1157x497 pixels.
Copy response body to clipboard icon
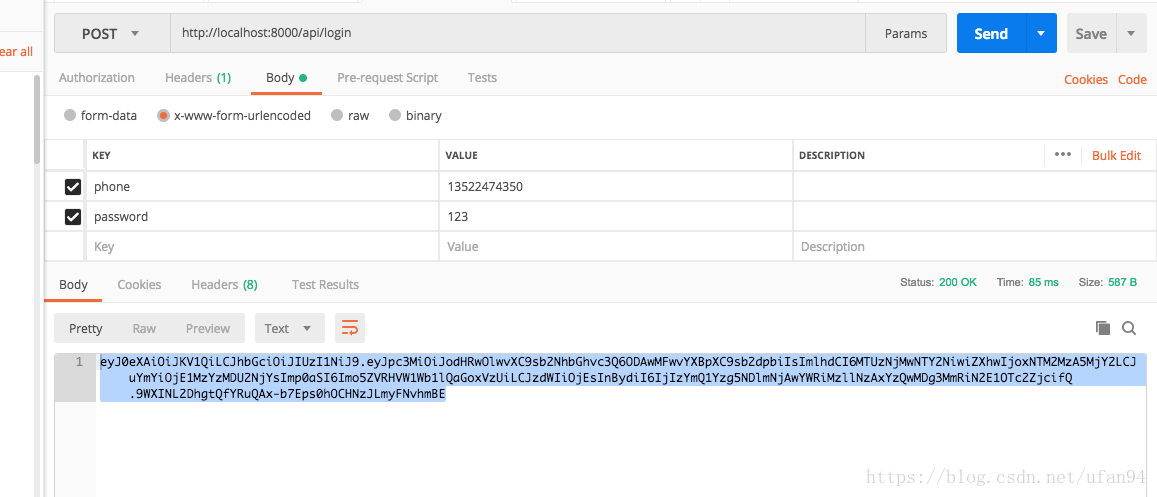click(1102, 328)
